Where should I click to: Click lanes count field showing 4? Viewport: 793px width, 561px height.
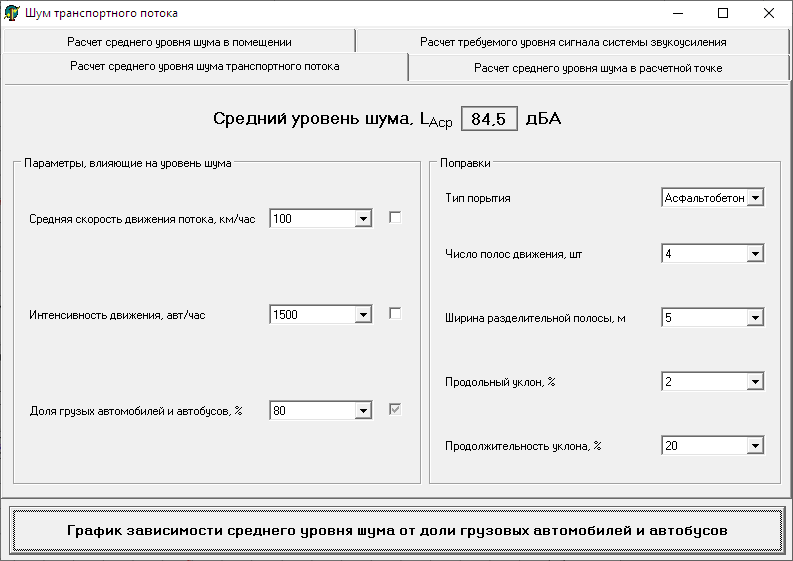(x=704, y=253)
